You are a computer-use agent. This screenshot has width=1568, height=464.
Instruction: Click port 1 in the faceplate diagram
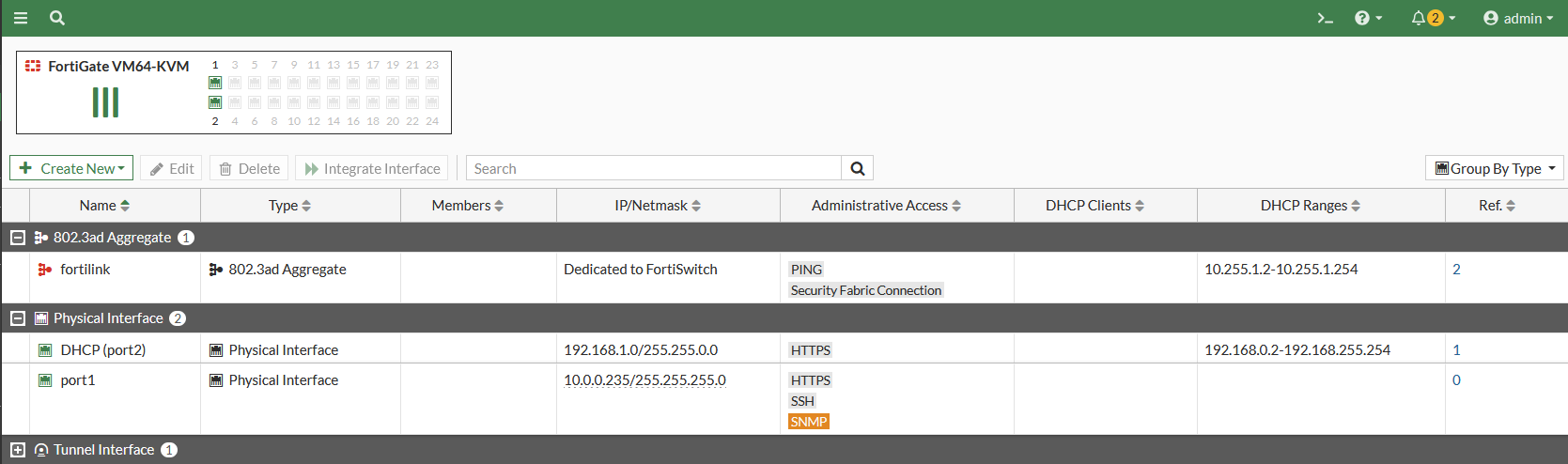(x=215, y=83)
